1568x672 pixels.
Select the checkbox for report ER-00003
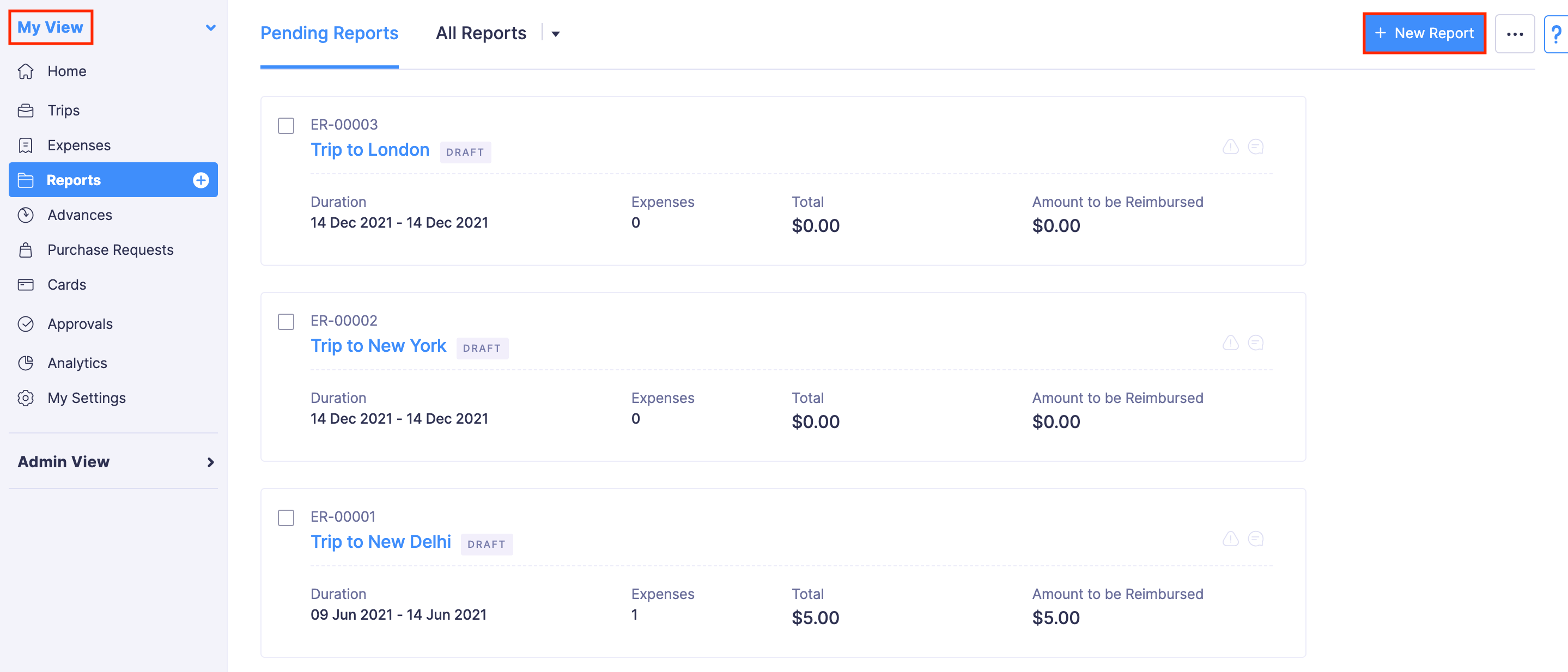pos(285,126)
